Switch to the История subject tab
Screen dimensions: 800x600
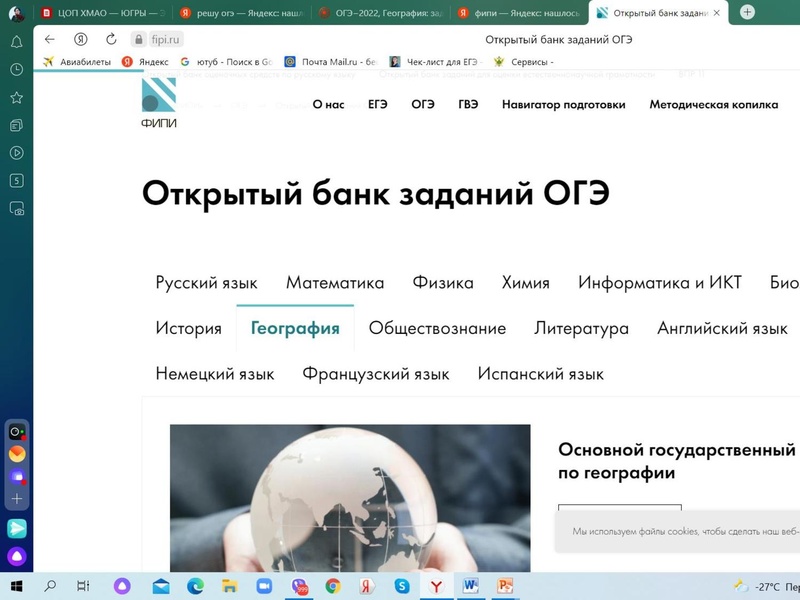[188, 328]
